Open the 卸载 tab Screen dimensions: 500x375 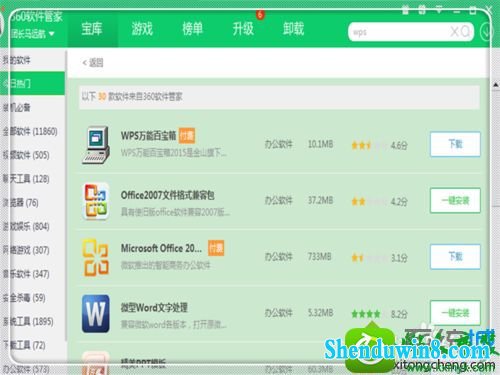point(293,29)
